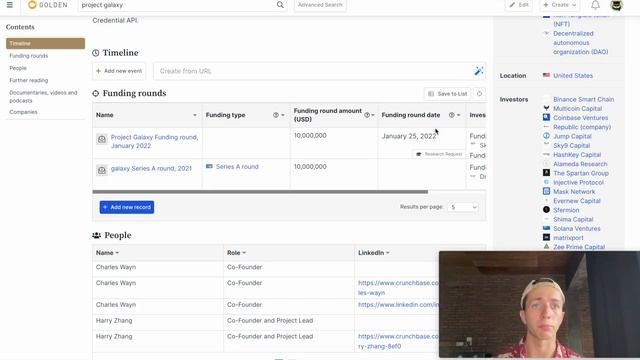Open Funding round date column dropdown arrow
This screenshot has width=640, height=360.
click(x=458, y=115)
